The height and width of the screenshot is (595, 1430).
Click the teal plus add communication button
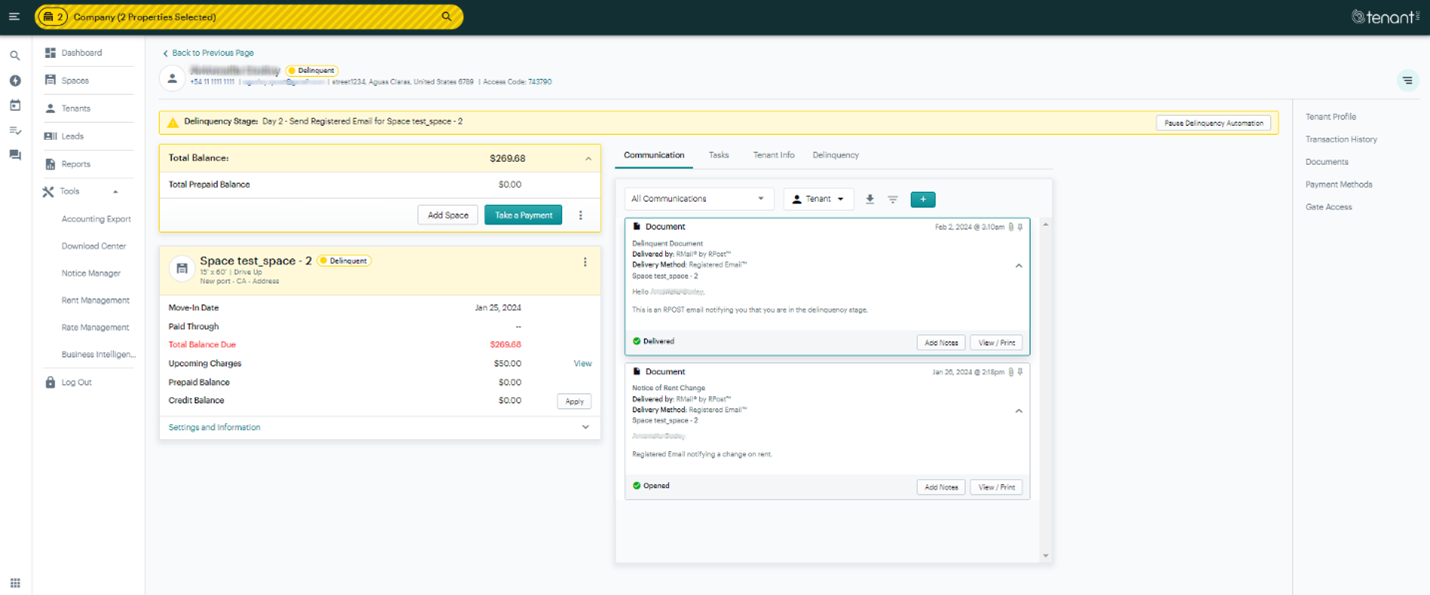pos(922,199)
